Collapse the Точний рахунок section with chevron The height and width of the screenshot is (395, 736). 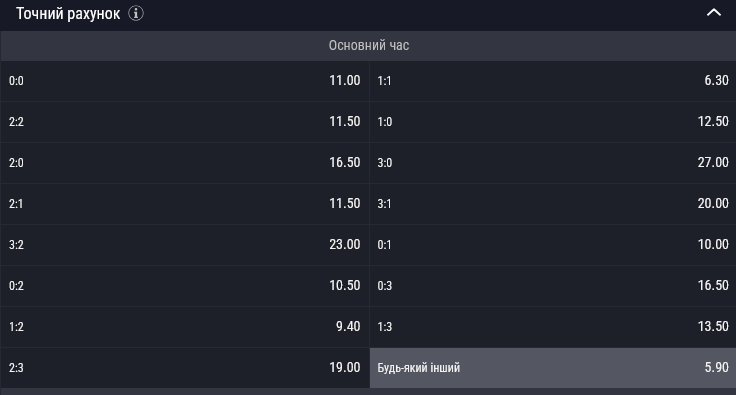[x=713, y=13]
